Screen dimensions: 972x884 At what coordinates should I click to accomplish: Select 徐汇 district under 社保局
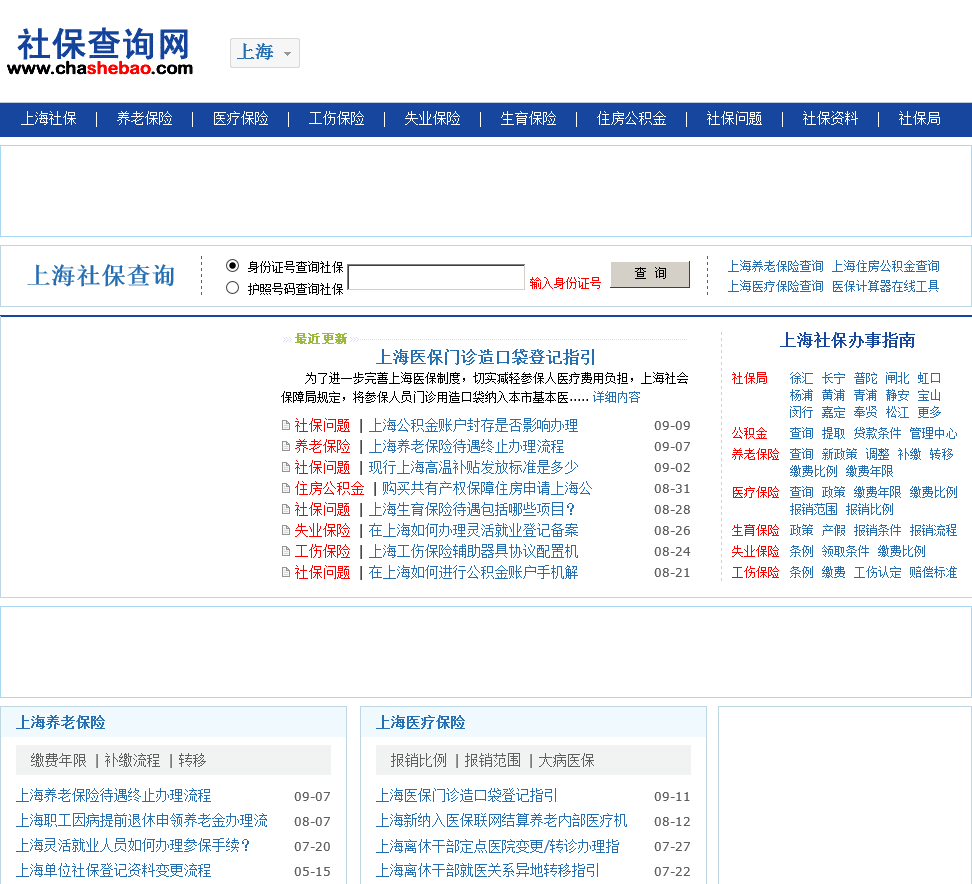802,378
